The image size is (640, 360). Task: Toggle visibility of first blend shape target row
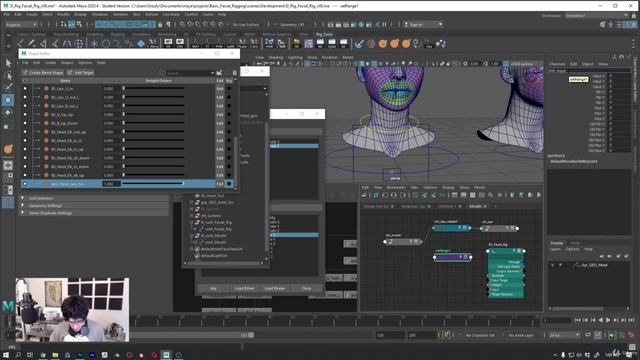click(x=25, y=89)
